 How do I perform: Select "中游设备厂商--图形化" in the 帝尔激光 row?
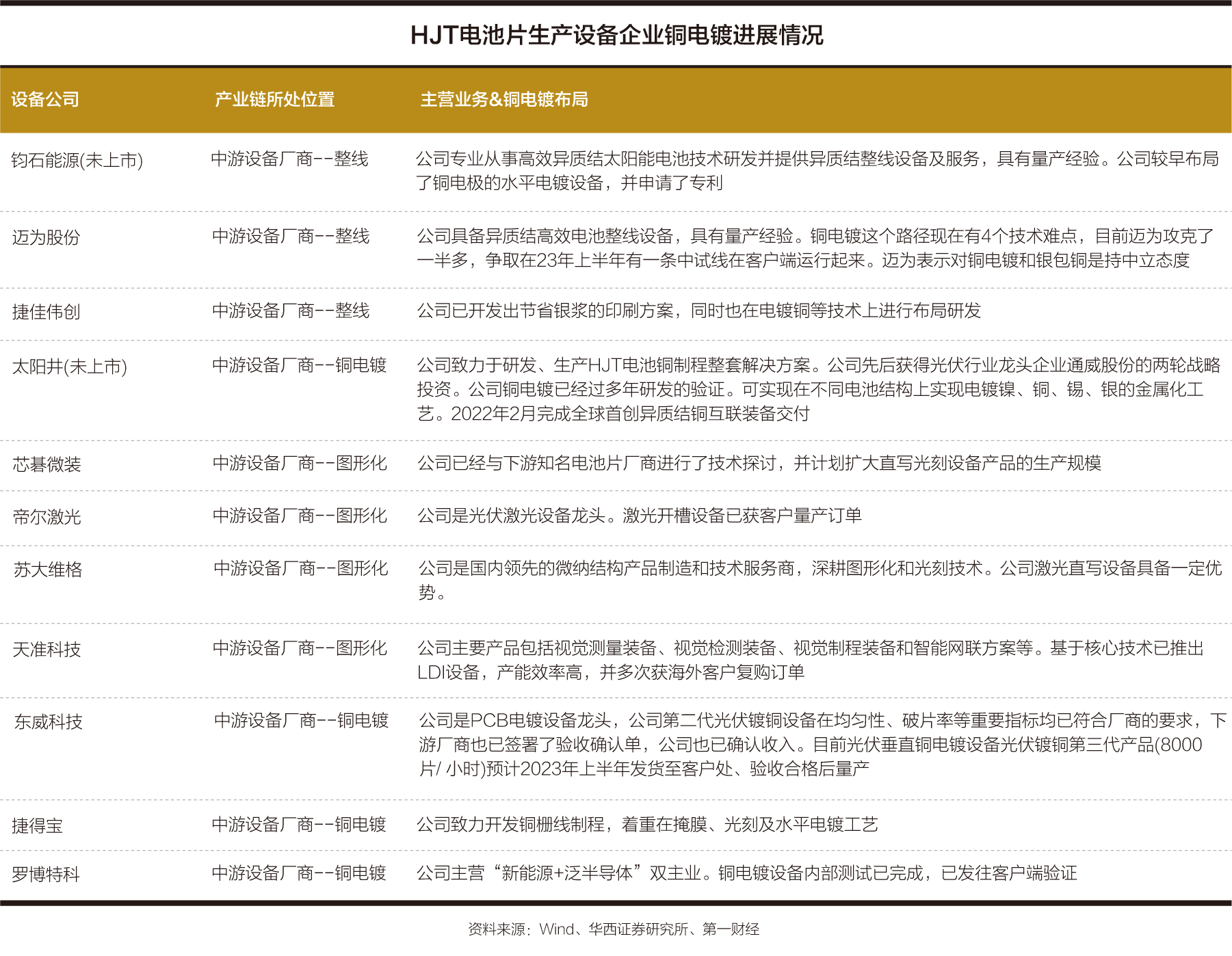(300, 516)
